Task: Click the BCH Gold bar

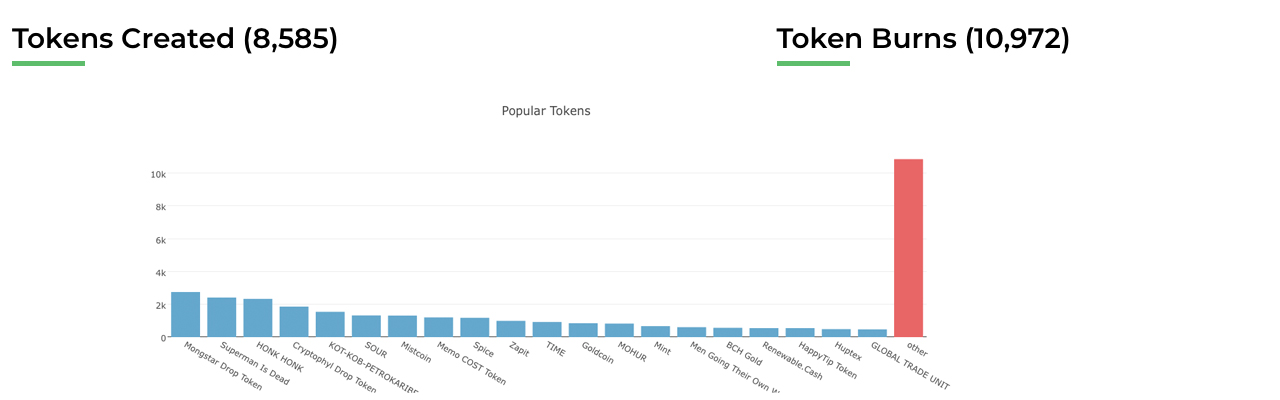Action: click(x=728, y=332)
